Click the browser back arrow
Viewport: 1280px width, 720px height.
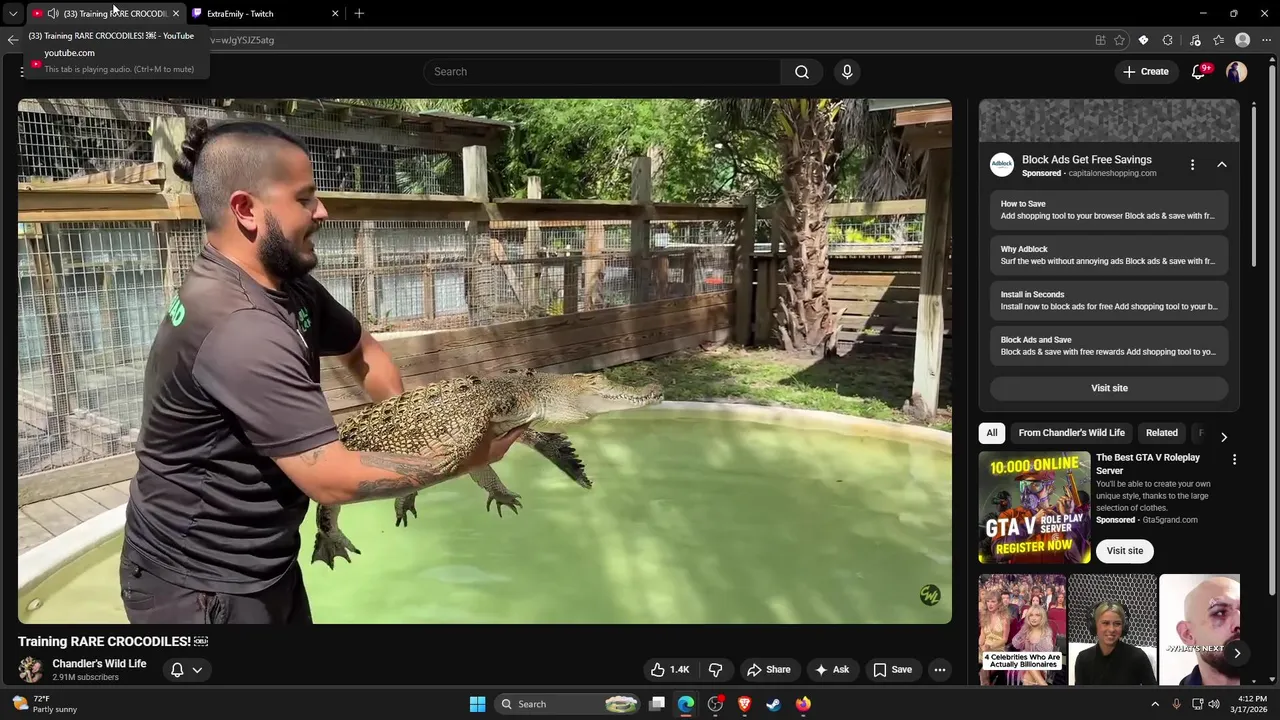[12, 40]
